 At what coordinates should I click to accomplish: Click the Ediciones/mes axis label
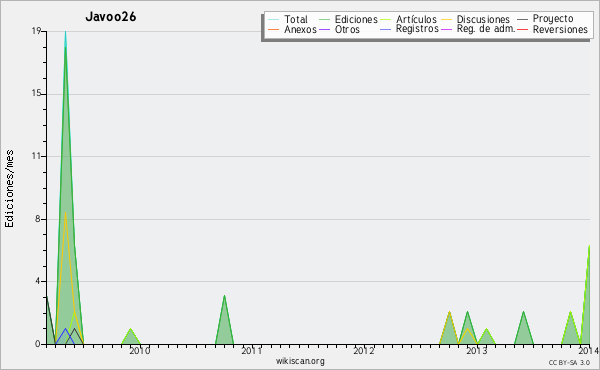[9, 189]
